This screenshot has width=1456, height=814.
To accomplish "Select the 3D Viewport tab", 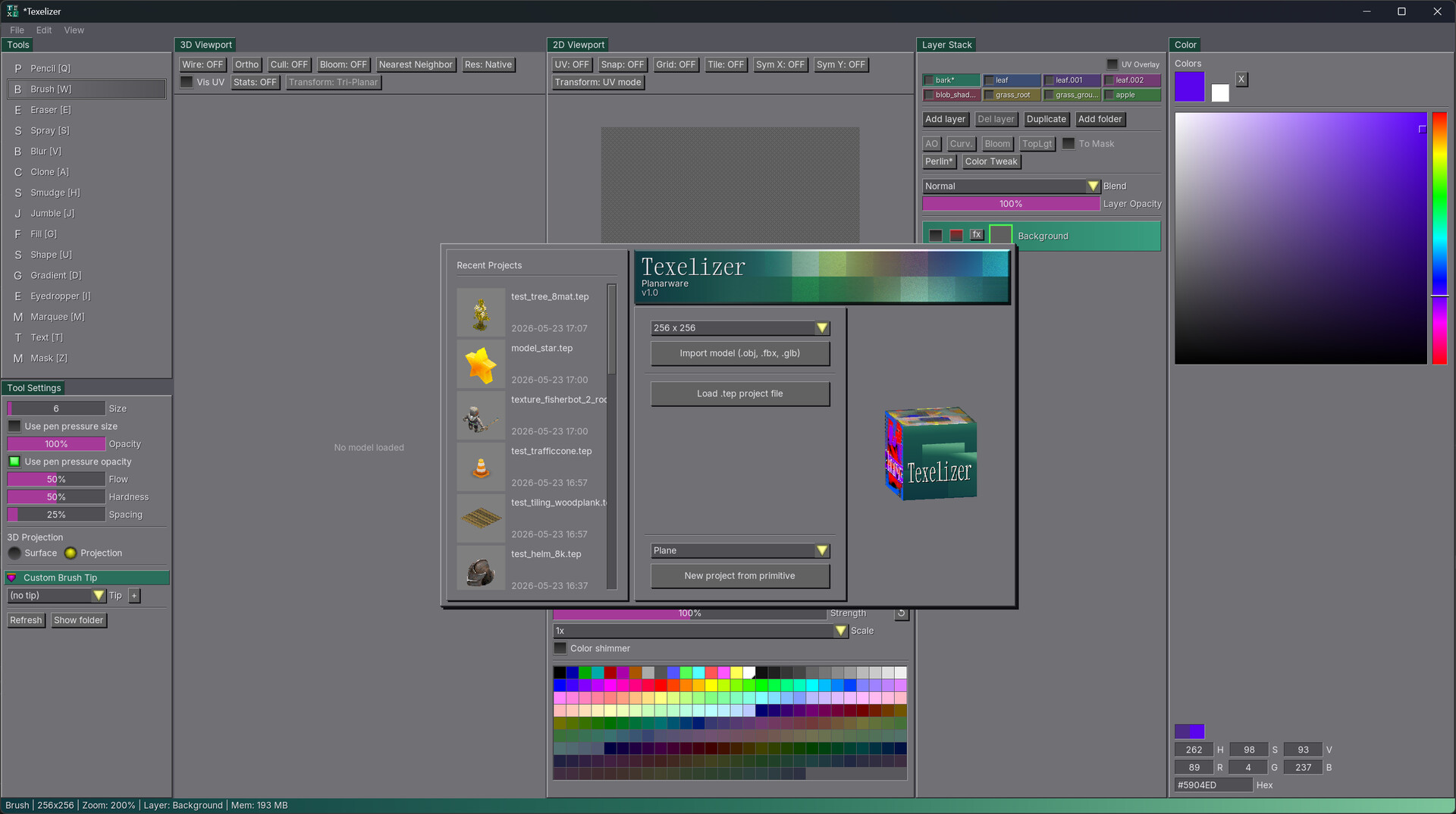I will click(x=206, y=45).
